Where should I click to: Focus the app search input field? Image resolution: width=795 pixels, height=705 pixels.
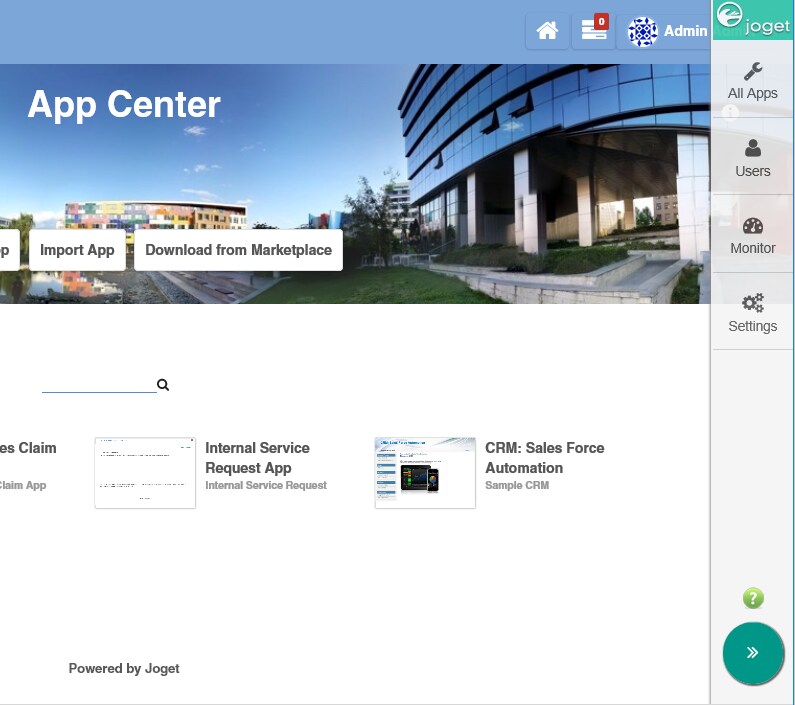pyautogui.click(x=99, y=384)
